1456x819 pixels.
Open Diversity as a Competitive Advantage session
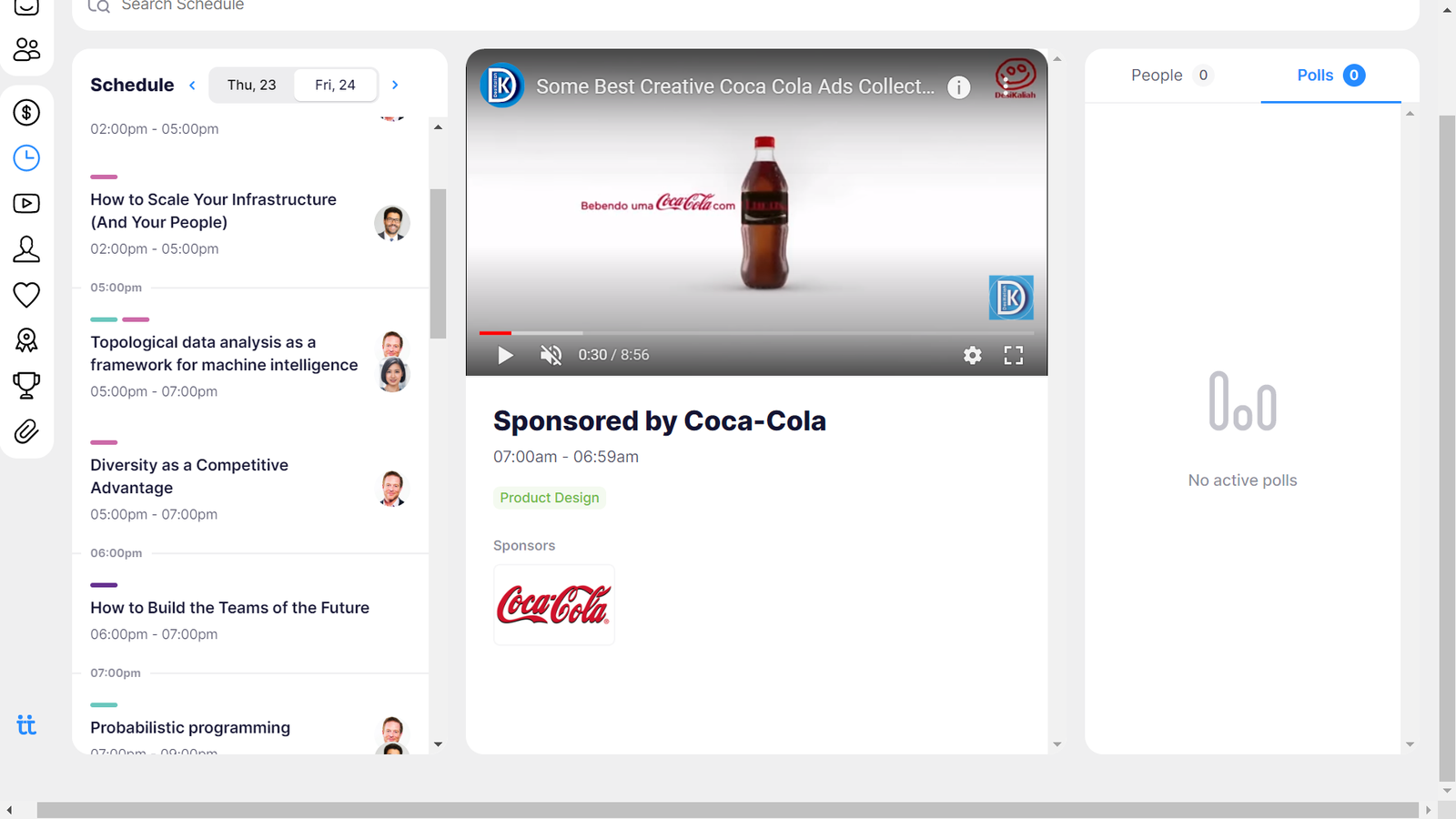pyautogui.click(x=250, y=482)
